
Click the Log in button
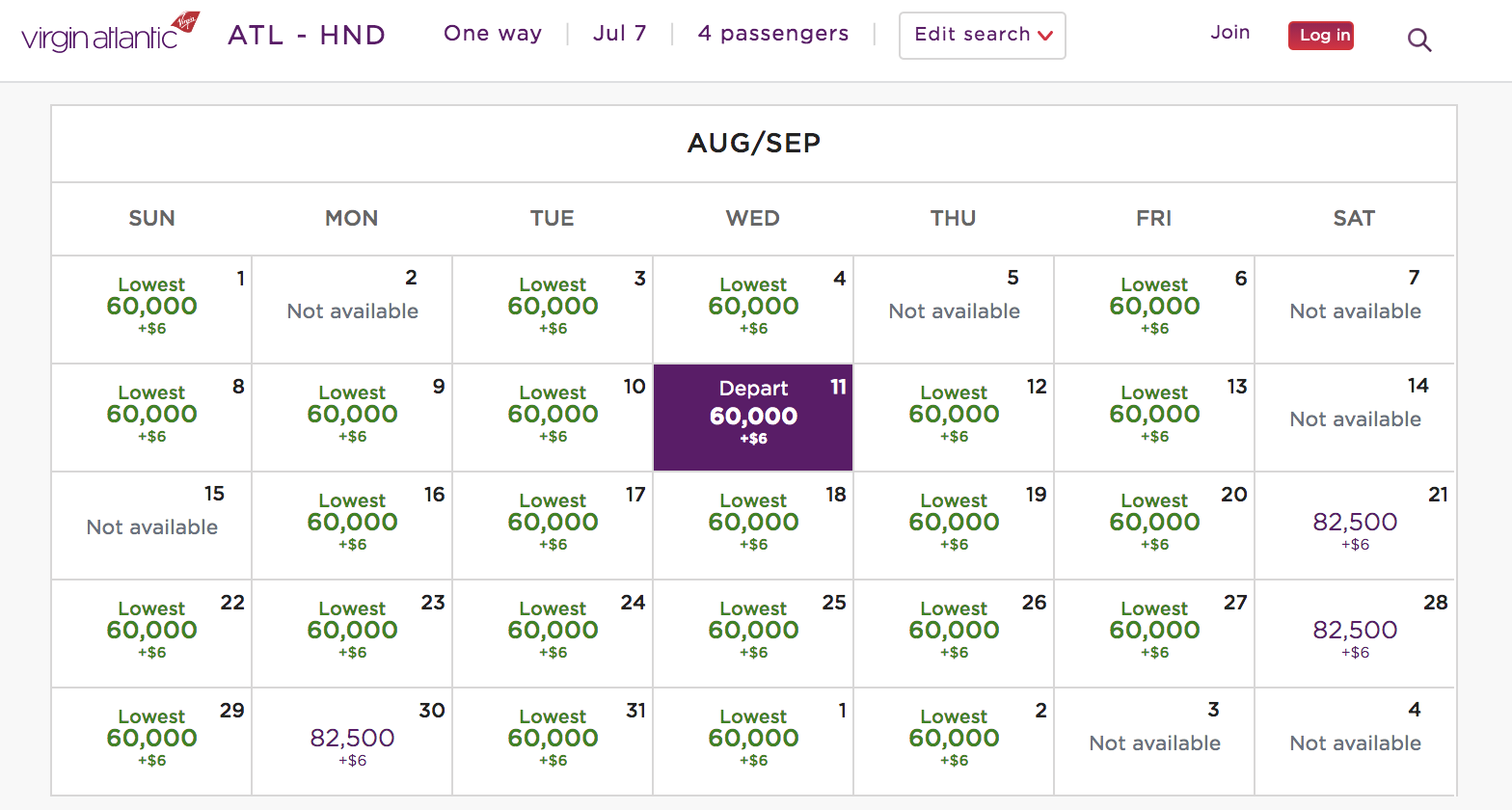pos(1321,35)
